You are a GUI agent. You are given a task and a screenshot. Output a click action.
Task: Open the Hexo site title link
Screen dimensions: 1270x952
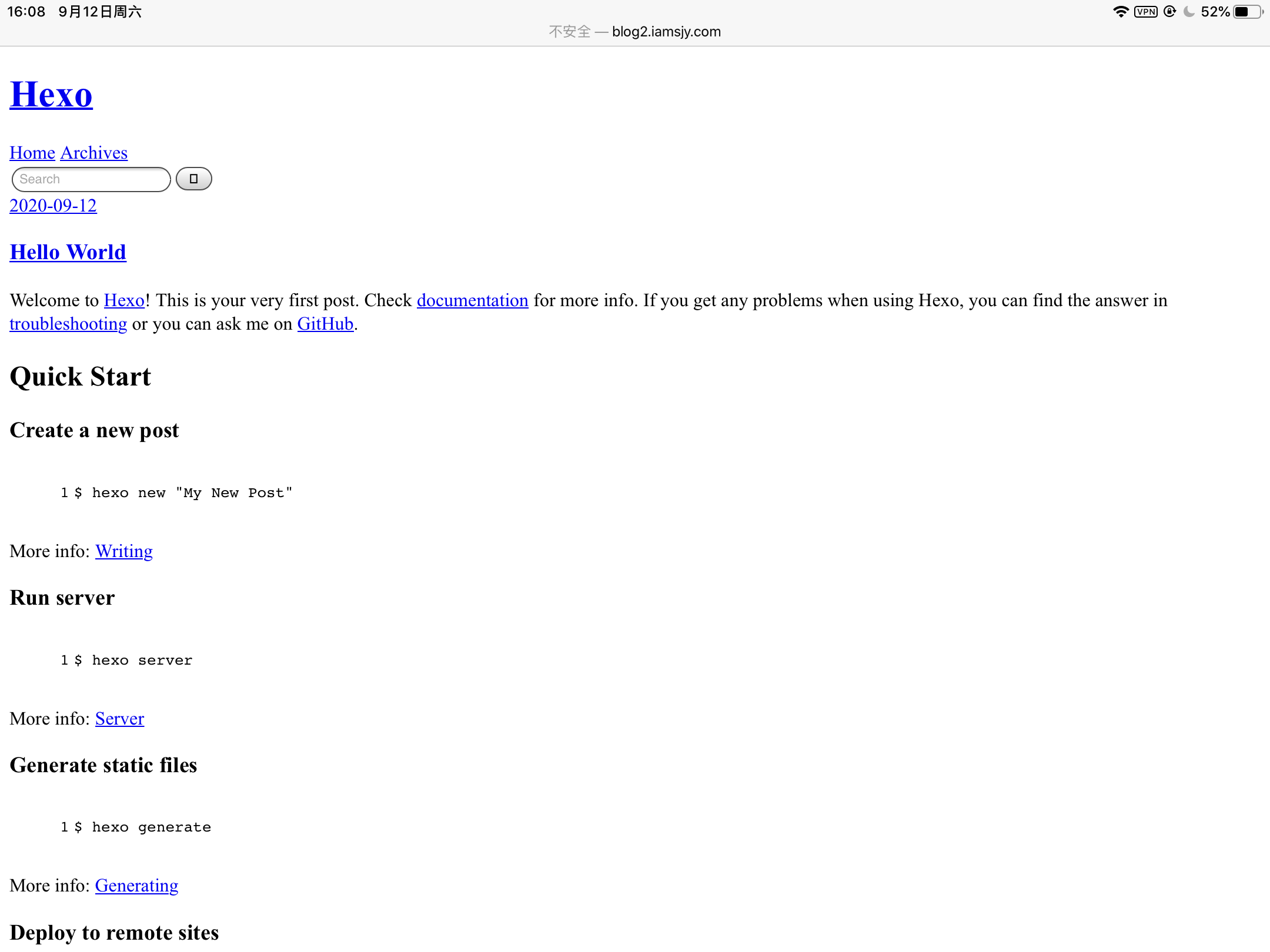tap(51, 95)
